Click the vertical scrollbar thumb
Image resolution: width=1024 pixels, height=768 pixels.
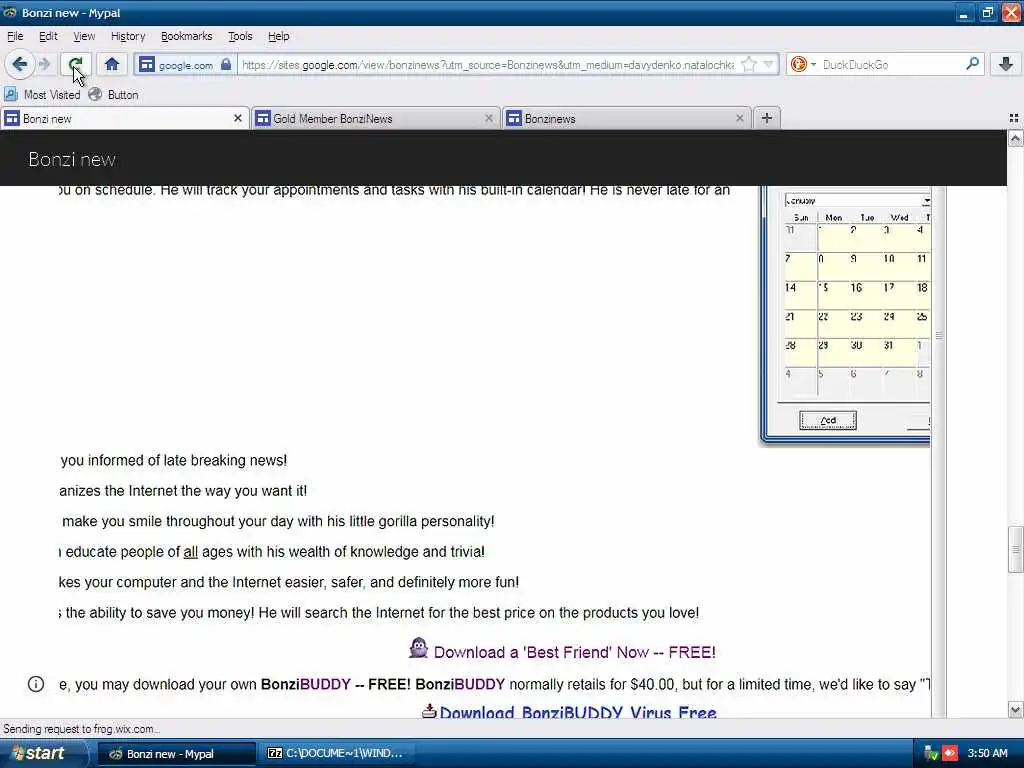(x=1015, y=549)
